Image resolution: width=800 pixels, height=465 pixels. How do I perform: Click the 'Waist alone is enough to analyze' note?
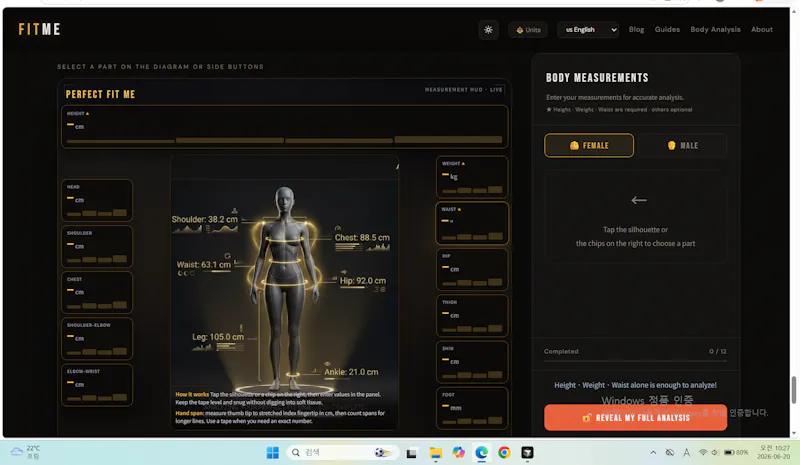(635, 385)
